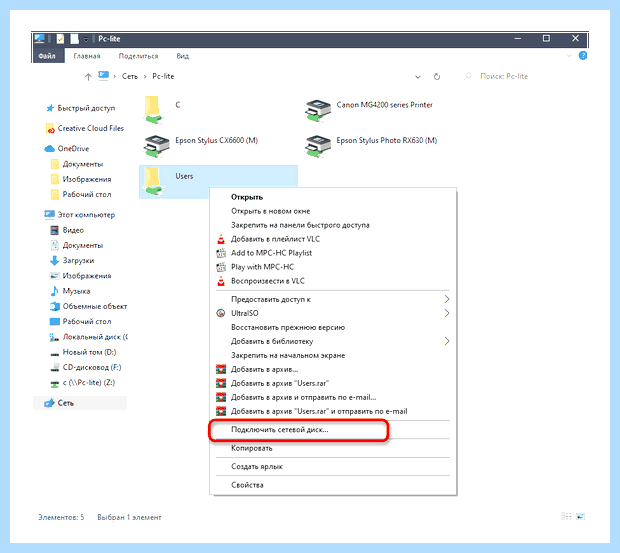This screenshot has width=620, height=553.
Task: Click the Сеть breadcrumb in the address bar
Action: coord(130,76)
